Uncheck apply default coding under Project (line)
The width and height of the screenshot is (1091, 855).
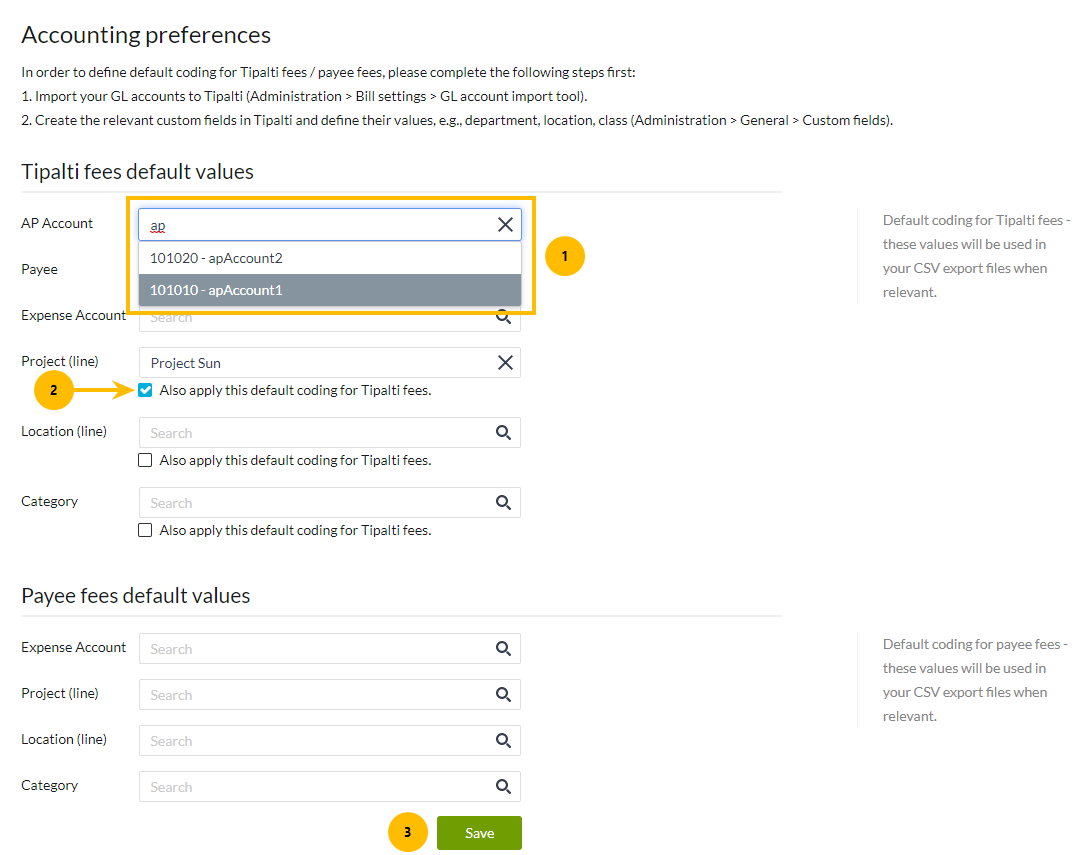pos(145,390)
